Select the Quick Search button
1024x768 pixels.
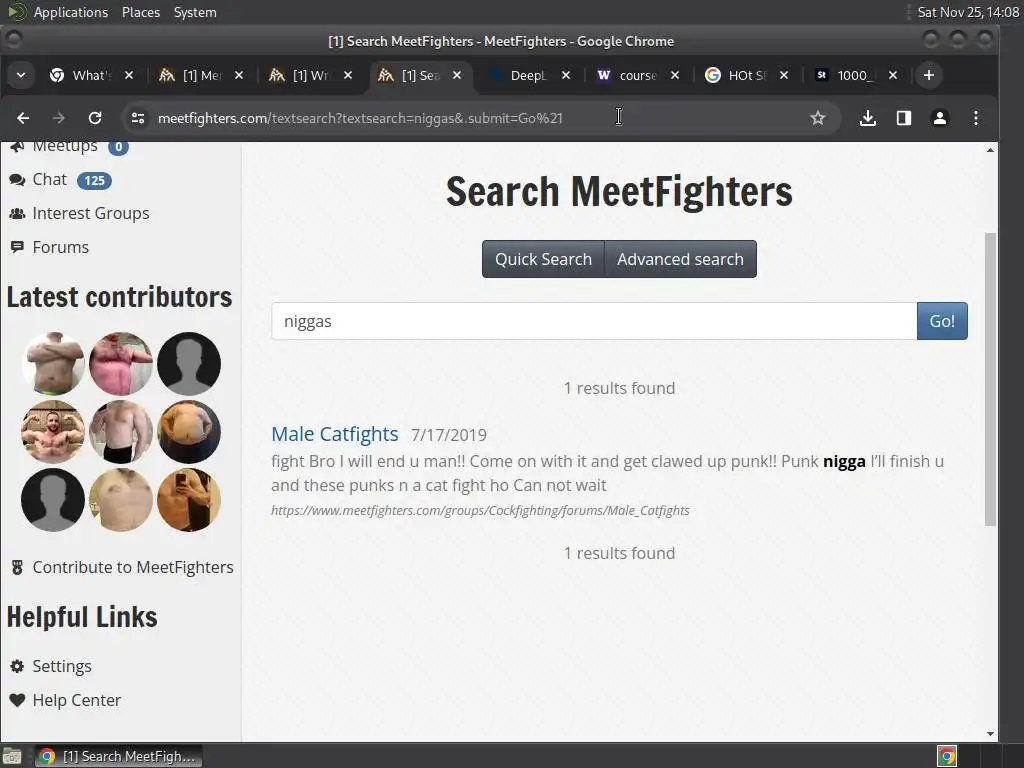coord(543,259)
